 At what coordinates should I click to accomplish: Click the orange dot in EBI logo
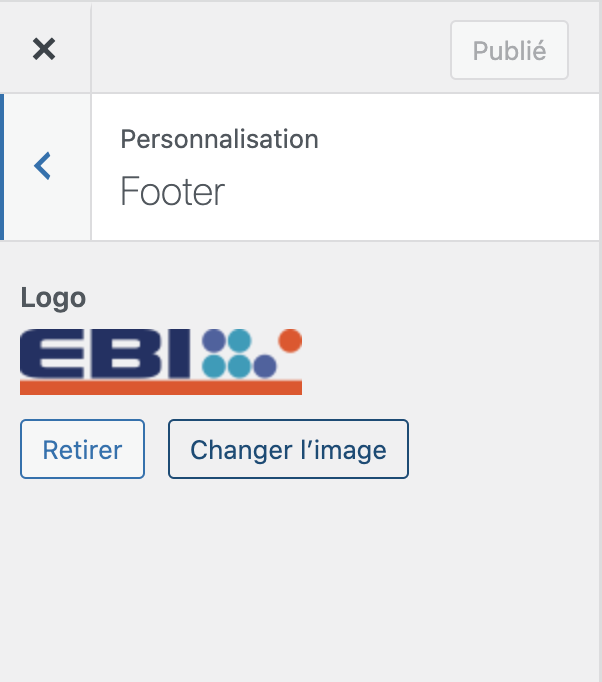[x=290, y=341]
